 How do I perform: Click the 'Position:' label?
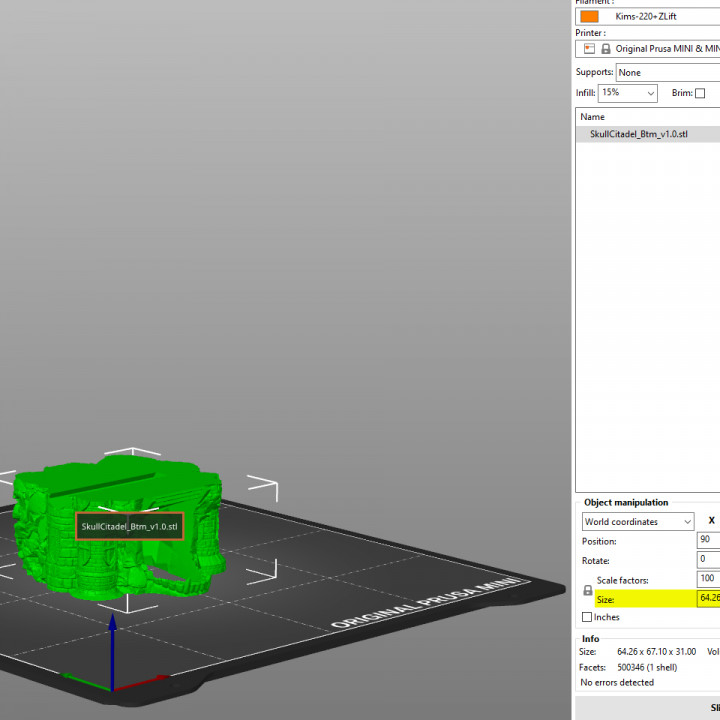(x=599, y=541)
